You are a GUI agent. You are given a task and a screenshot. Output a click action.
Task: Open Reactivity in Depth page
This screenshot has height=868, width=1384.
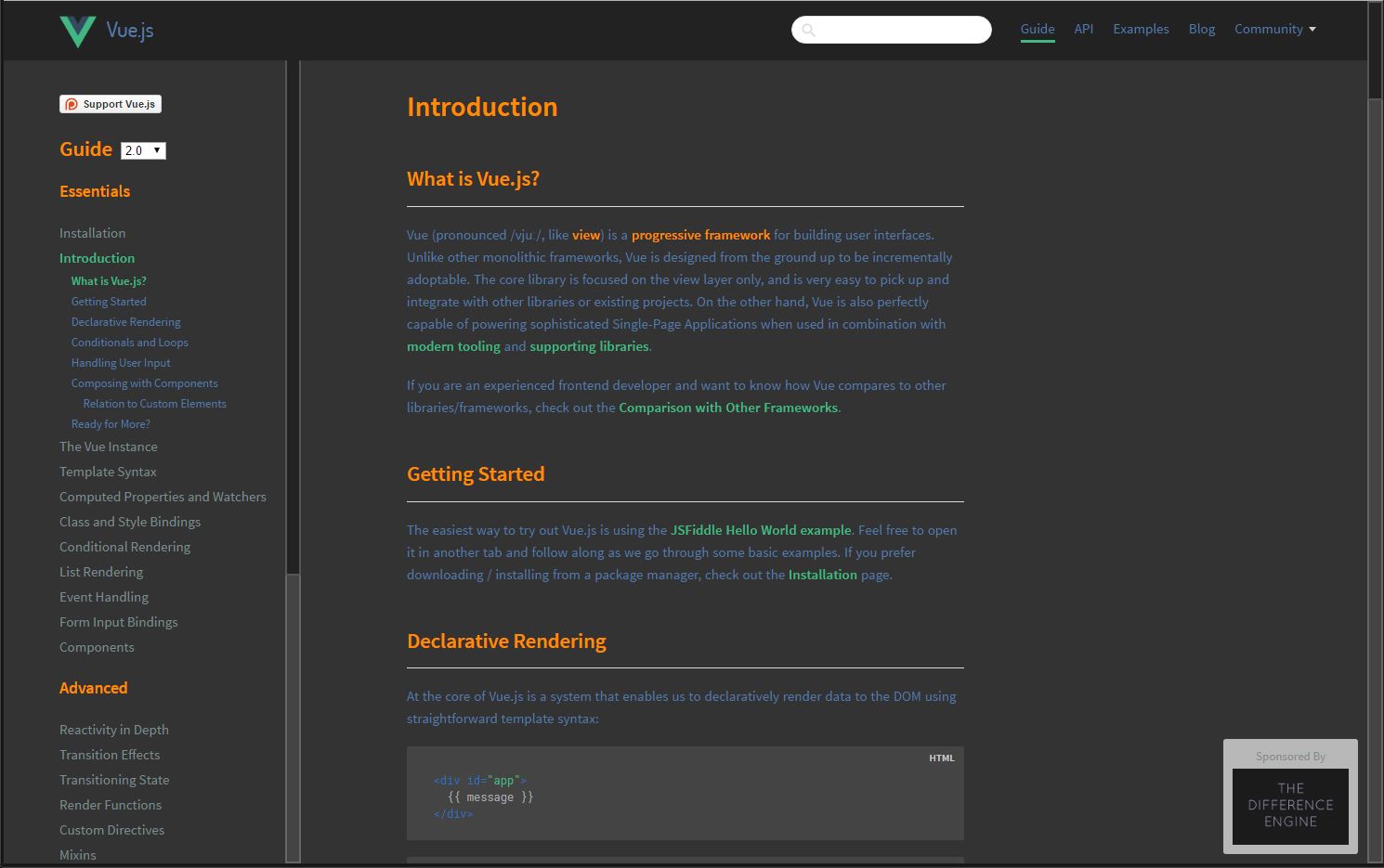[x=114, y=730]
